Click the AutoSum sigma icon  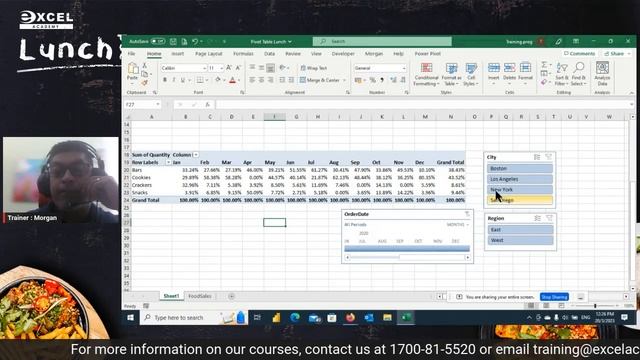(x=544, y=65)
